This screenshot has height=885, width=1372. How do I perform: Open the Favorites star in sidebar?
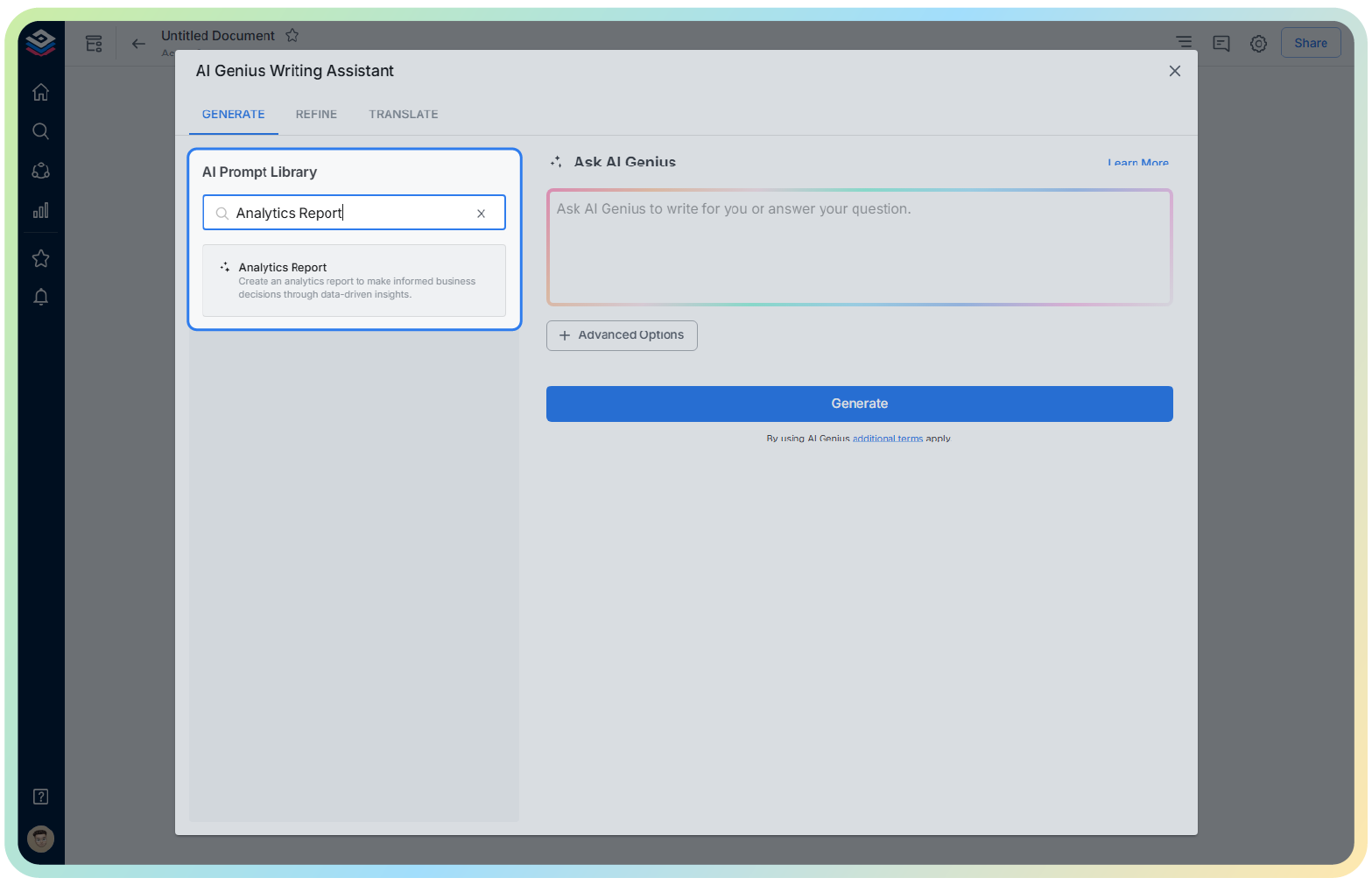click(40, 258)
